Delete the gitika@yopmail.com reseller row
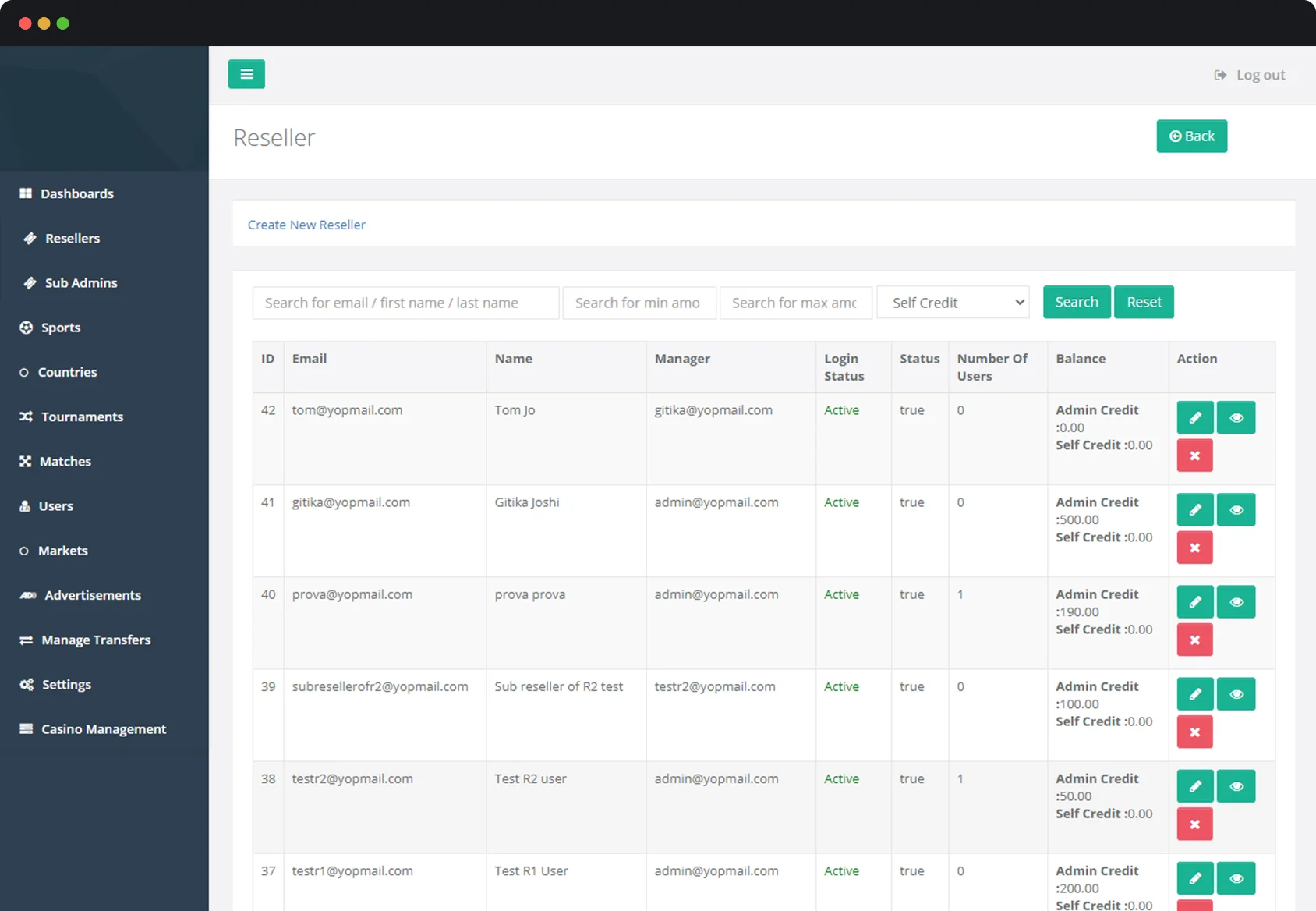This screenshot has width=1316, height=911. [x=1194, y=548]
